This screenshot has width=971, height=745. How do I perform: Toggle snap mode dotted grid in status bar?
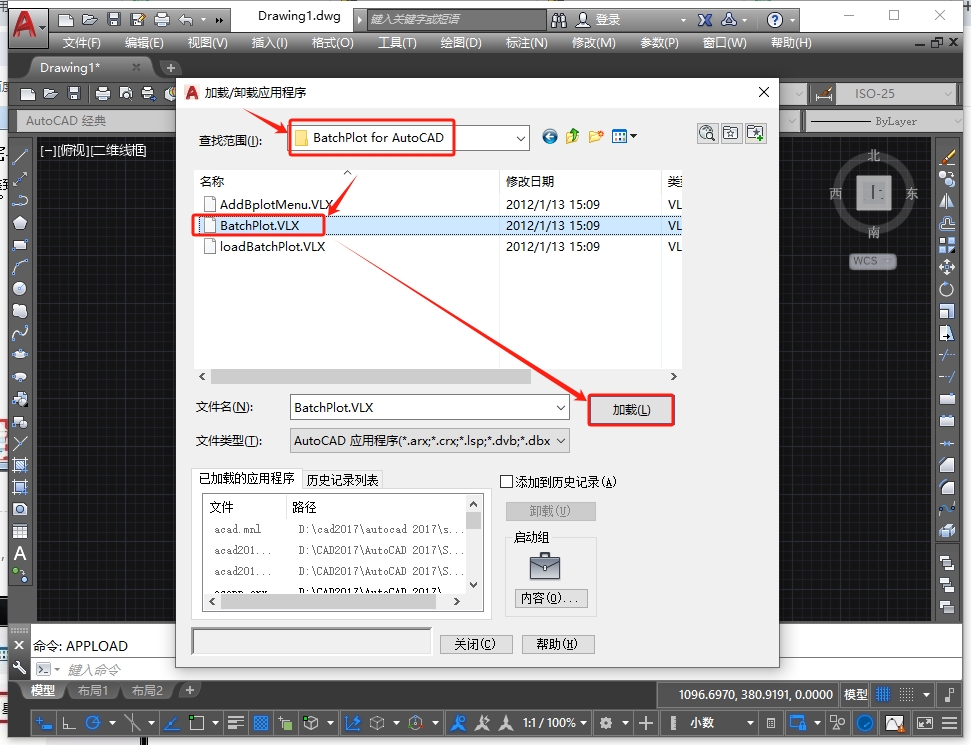tap(906, 694)
